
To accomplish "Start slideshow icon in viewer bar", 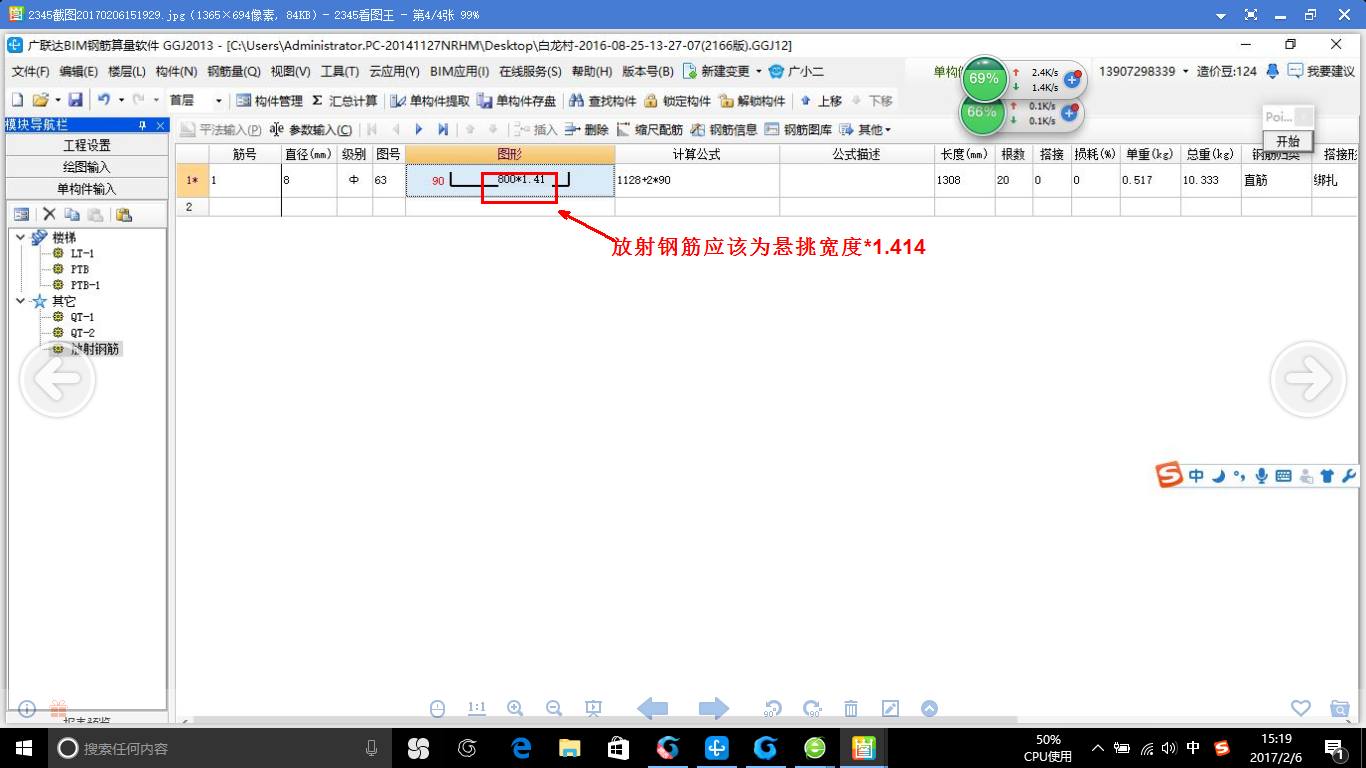I will coord(593,708).
